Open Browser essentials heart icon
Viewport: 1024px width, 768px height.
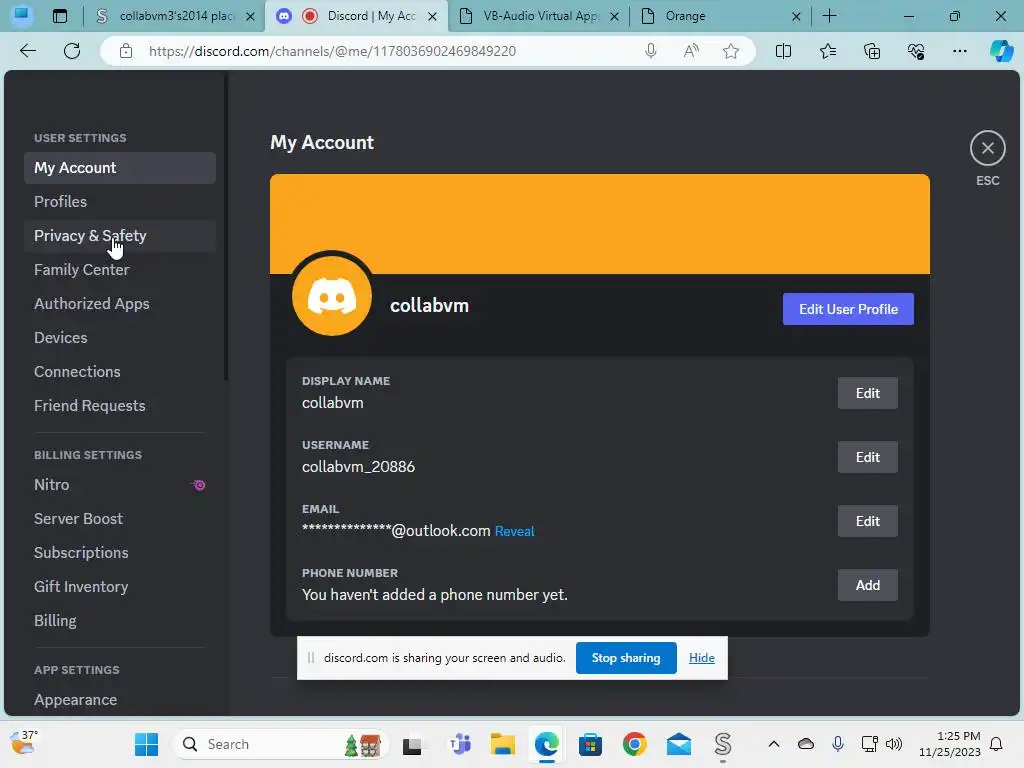pyautogui.click(x=916, y=51)
